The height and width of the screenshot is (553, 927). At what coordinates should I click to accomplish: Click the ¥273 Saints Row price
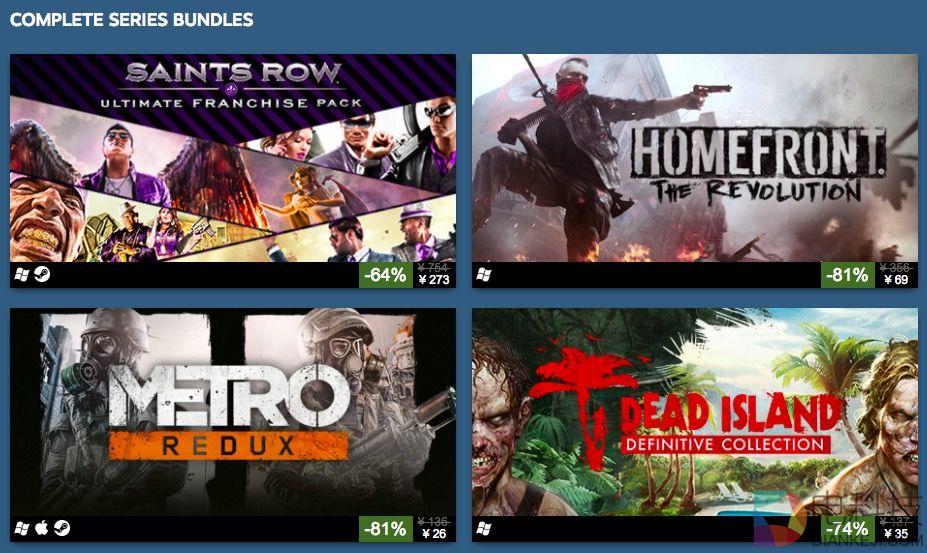pyautogui.click(x=434, y=280)
